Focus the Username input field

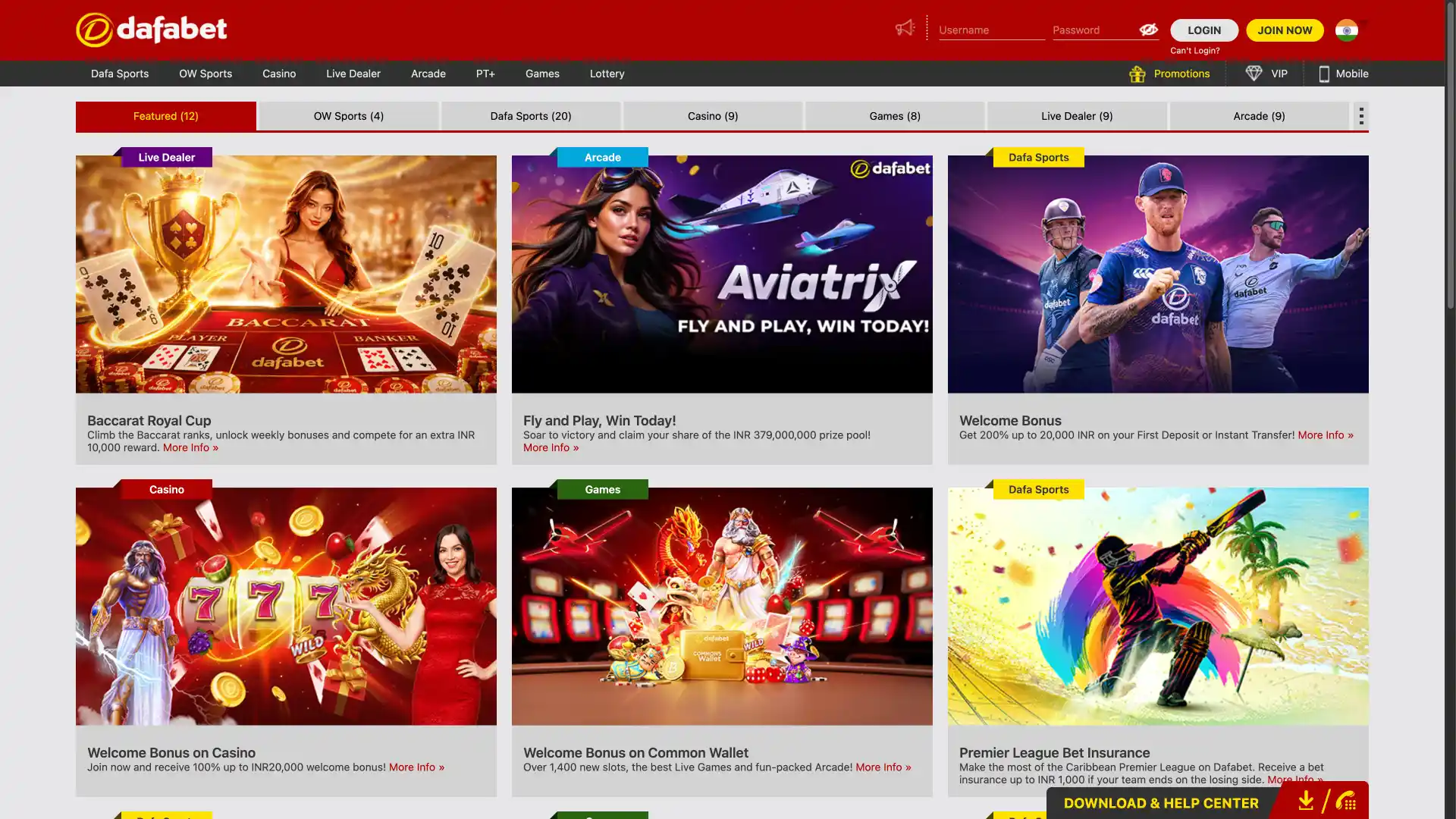(x=992, y=30)
